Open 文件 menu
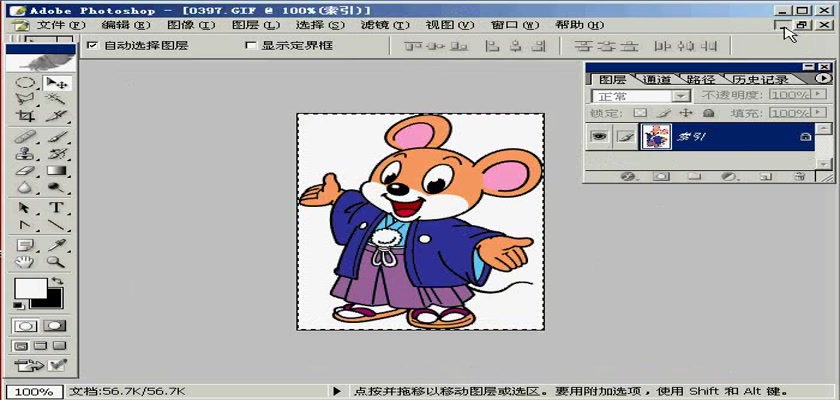 click(x=62, y=25)
